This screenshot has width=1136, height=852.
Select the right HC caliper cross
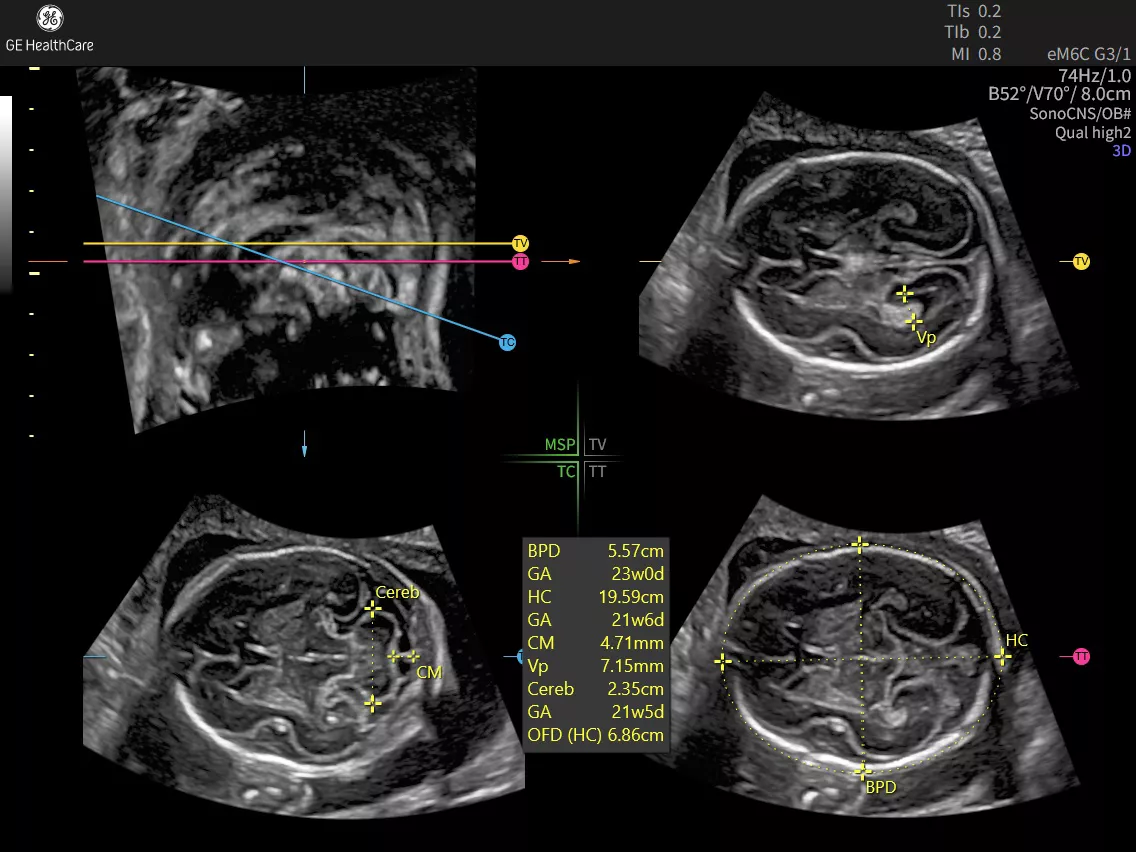1003,656
